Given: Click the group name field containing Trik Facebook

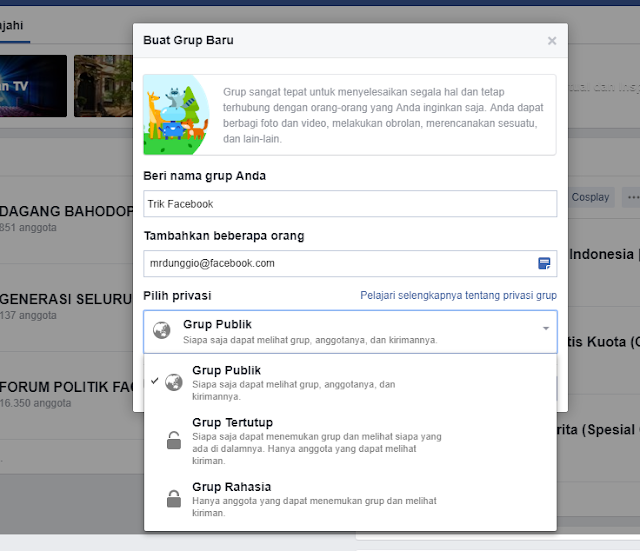Looking at the screenshot, I should pyautogui.click(x=350, y=204).
